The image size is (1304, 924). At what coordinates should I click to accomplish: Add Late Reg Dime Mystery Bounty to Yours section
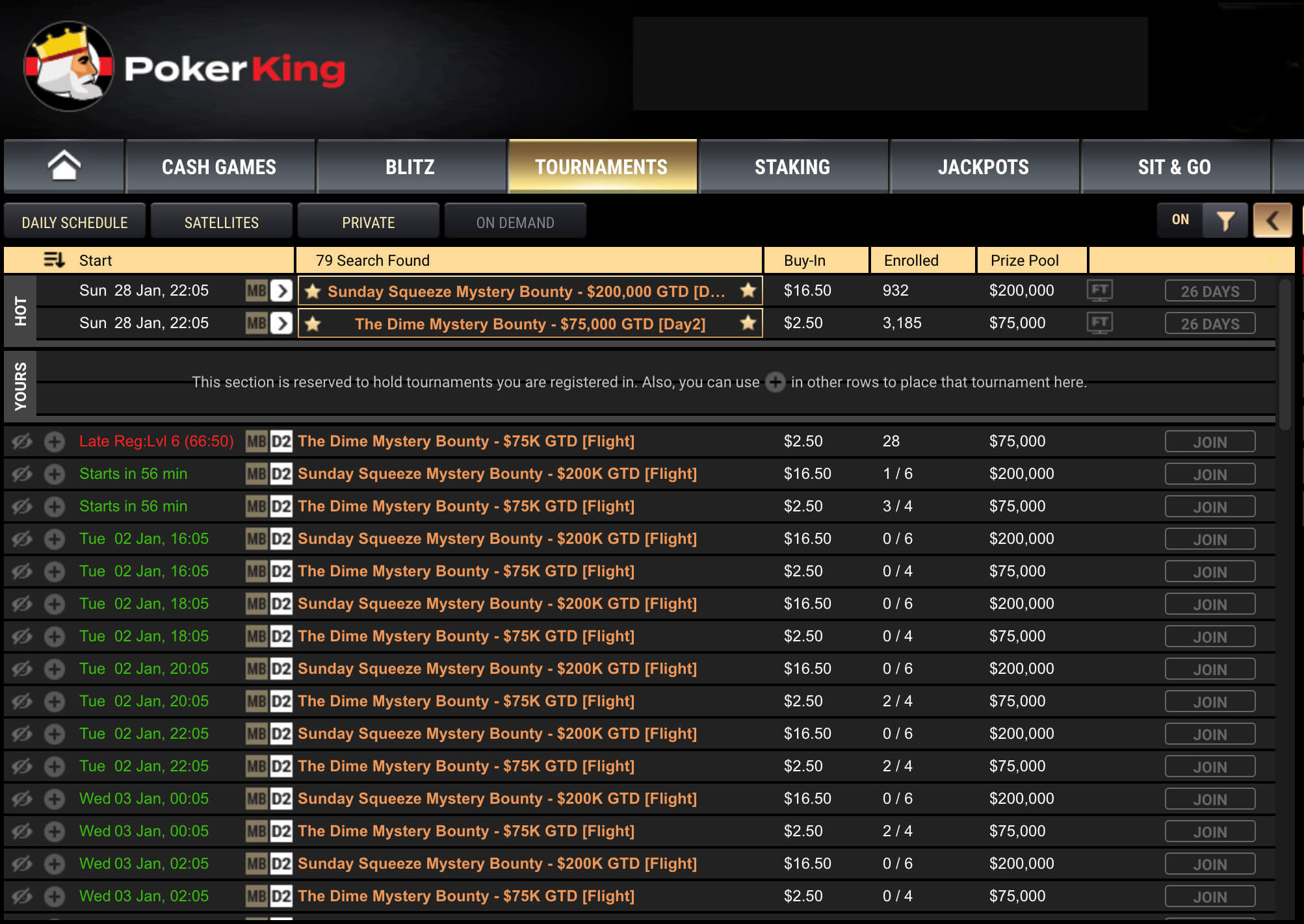[x=55, y=442]
